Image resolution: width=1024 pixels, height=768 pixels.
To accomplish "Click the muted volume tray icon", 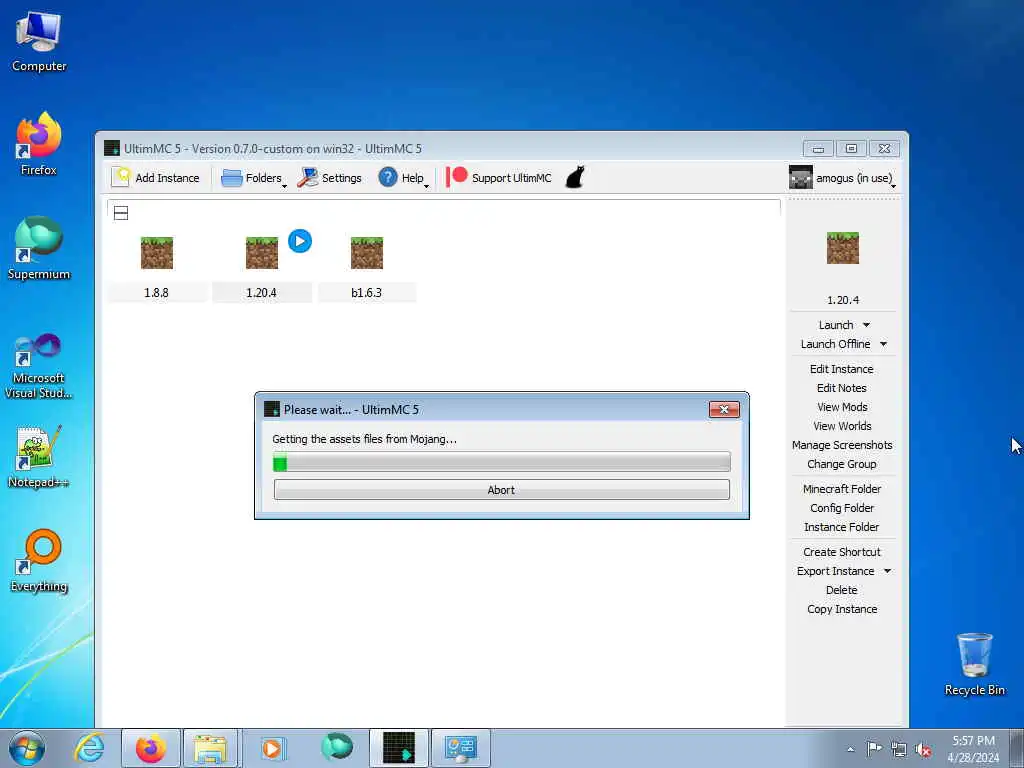I will pyautogui.click(x=923, y=750).
